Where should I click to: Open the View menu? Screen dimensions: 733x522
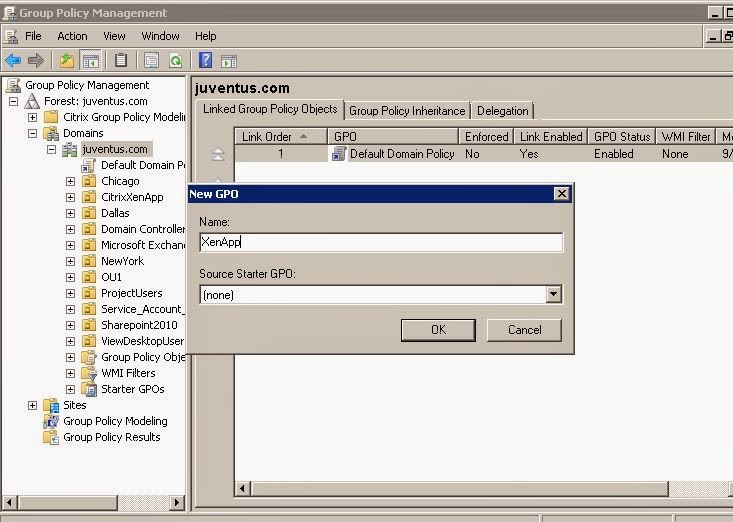click(115, 36)
